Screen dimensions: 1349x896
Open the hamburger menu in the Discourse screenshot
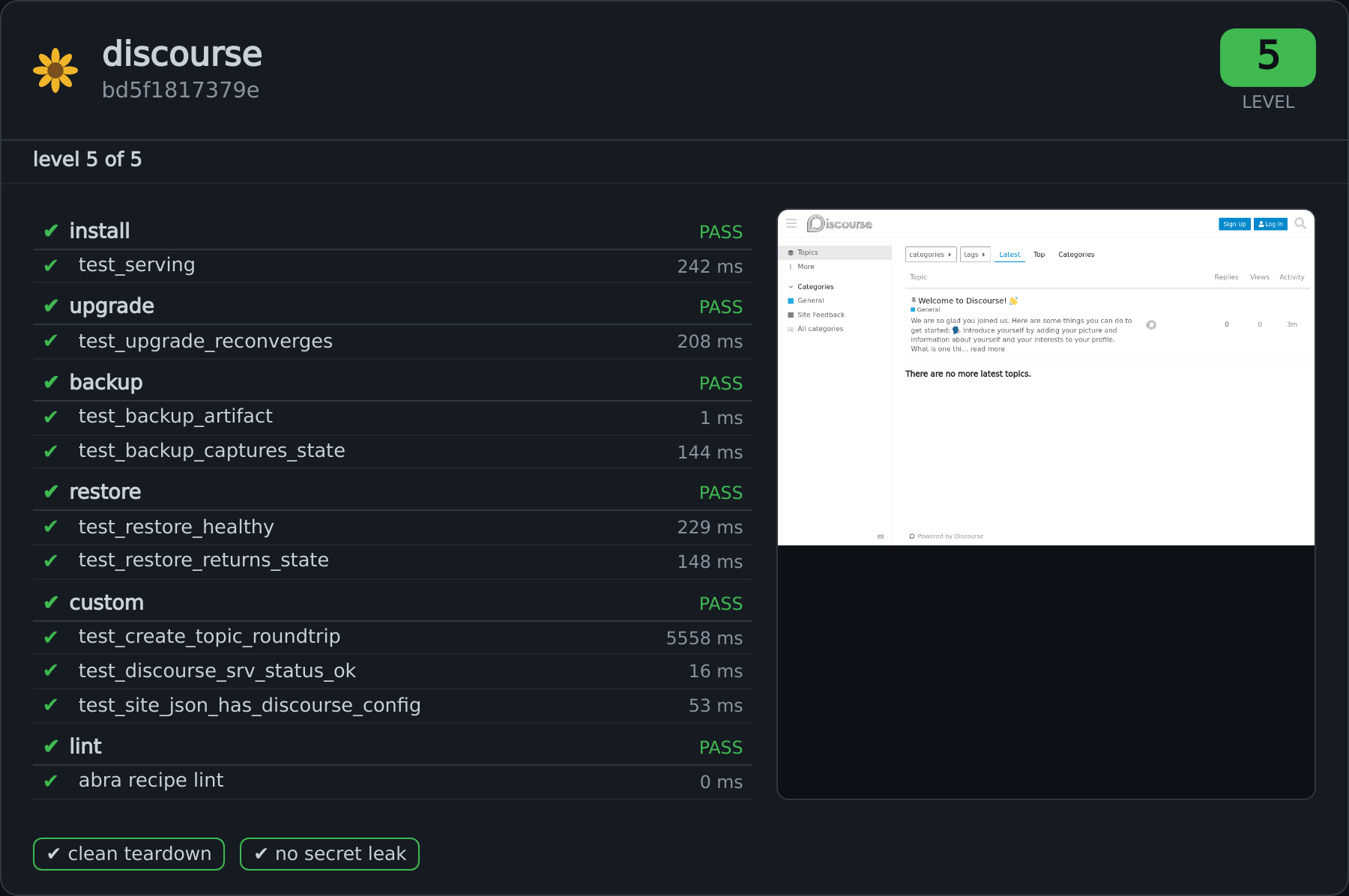(x=791, y=223)
